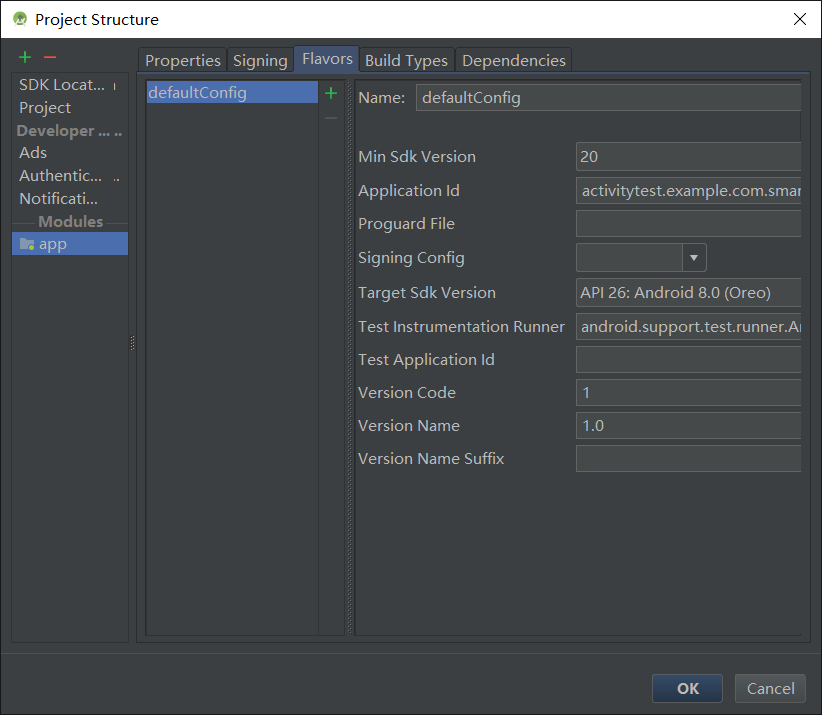This screenshot has height=715, width=822.
Task: Click the green add flavor plus icon
Action: (331, 93)
